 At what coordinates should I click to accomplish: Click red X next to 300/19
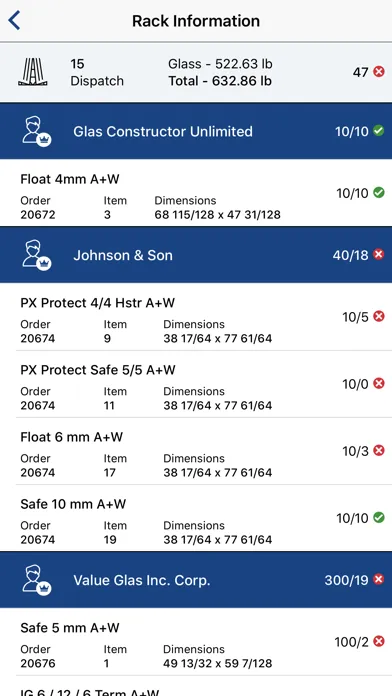(x=379, y=580)
